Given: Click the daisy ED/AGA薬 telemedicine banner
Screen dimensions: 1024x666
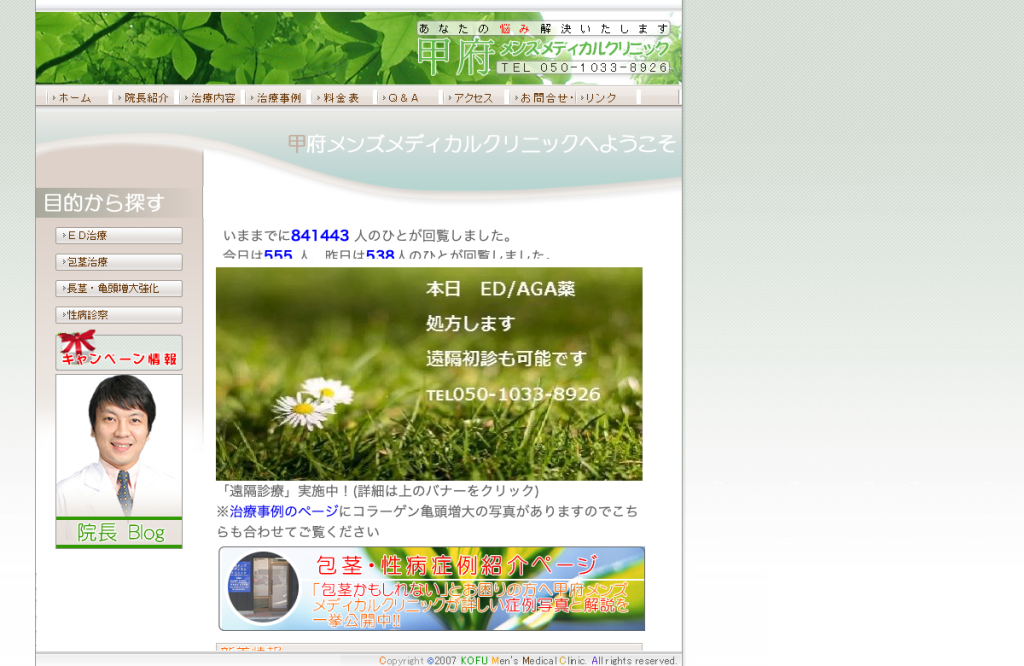Looking at the screenshot, I should coord(429,373).
